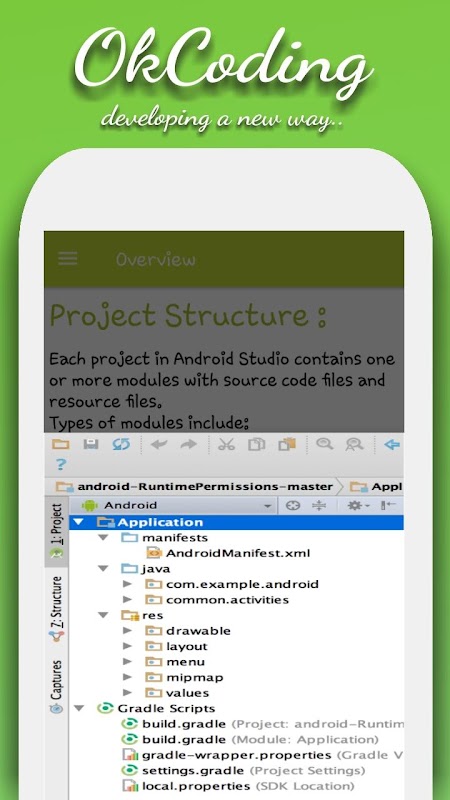This screenshot has width=450, height=800.
Task: Click the Project Structure heading
Action: tap(188, 316)
